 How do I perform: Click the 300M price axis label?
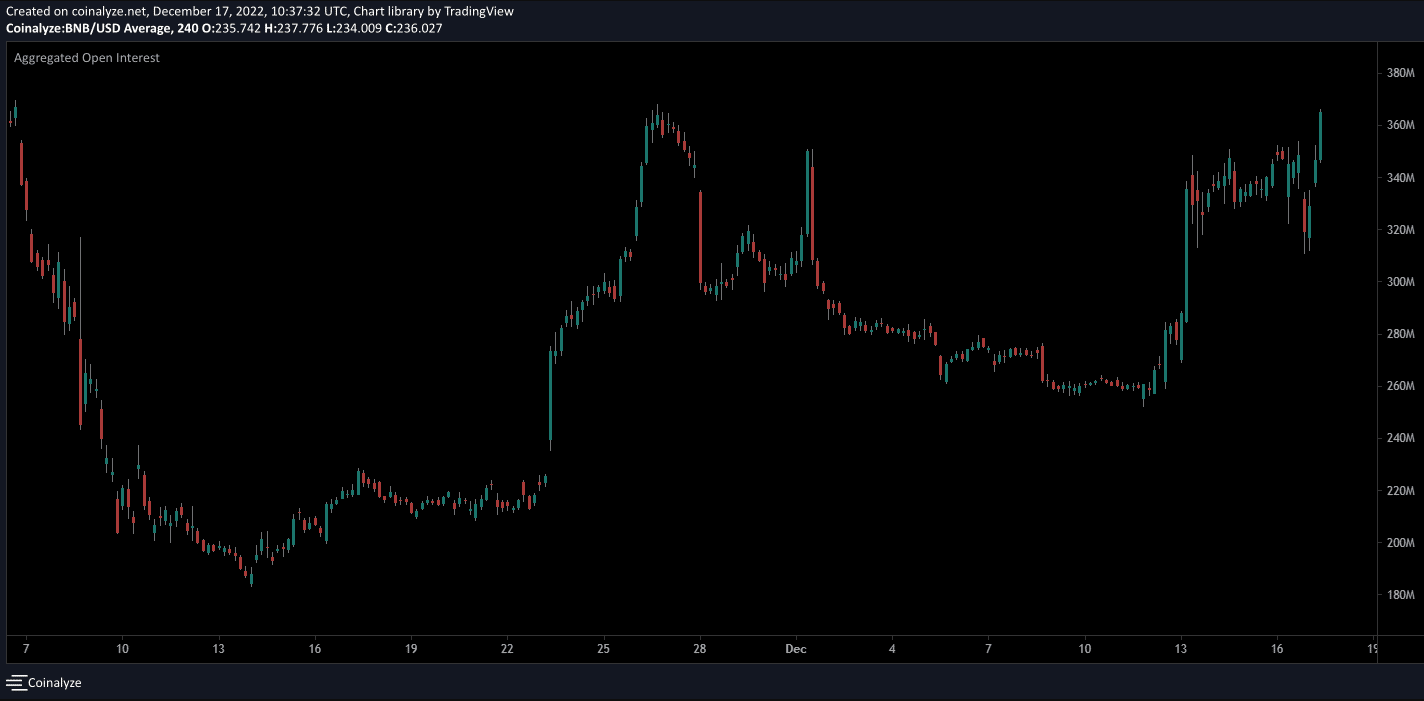[1400, 282]
